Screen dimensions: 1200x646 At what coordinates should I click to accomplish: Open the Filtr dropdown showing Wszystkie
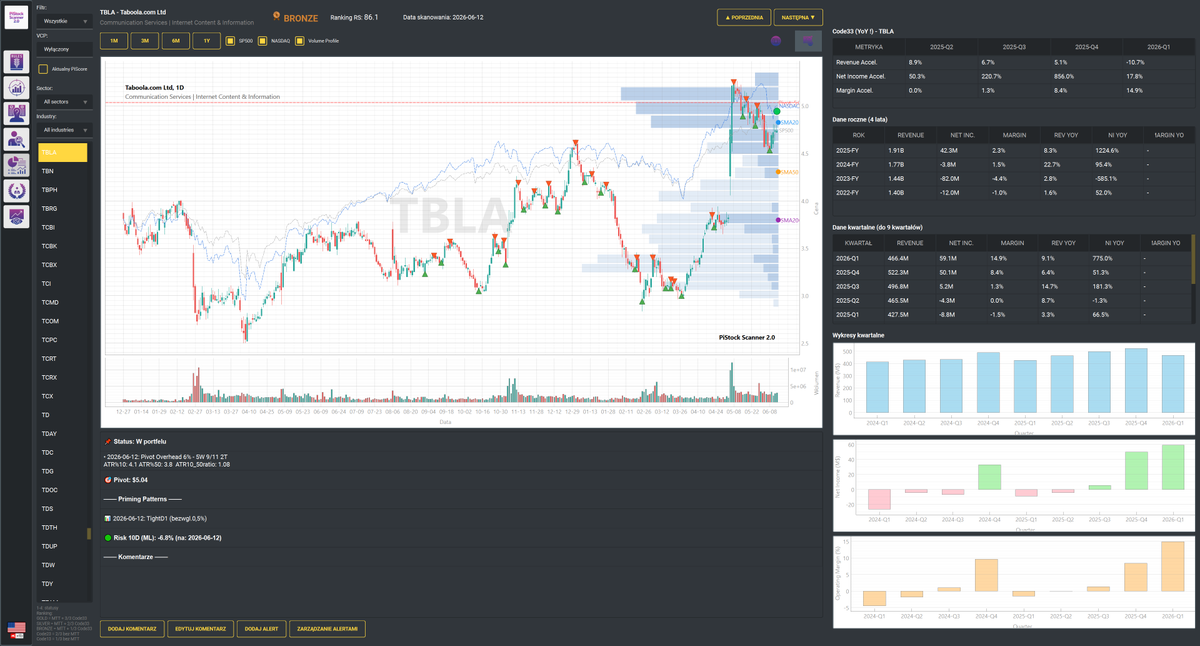pos(64,20)
